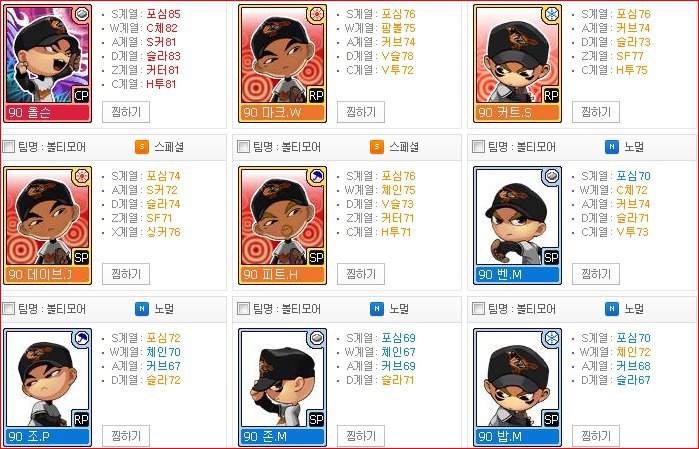Open the 90 데이브.J player card
Image resolution: width=699 pixels, height=449 pixels.
pyautogui.click(x=47, y=225)
